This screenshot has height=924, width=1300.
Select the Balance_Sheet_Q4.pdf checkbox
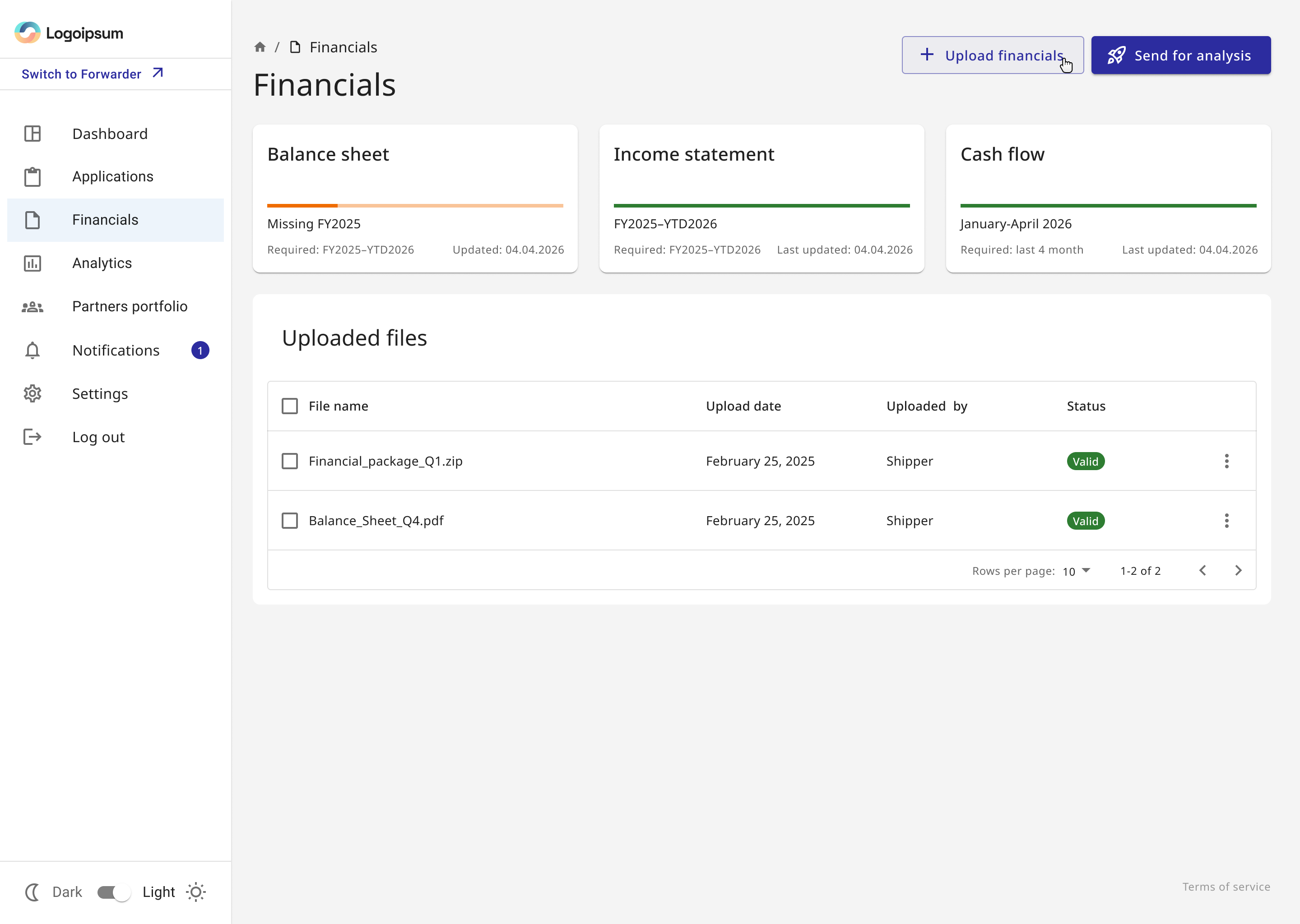pyautogui.click(x=290, y=521)
